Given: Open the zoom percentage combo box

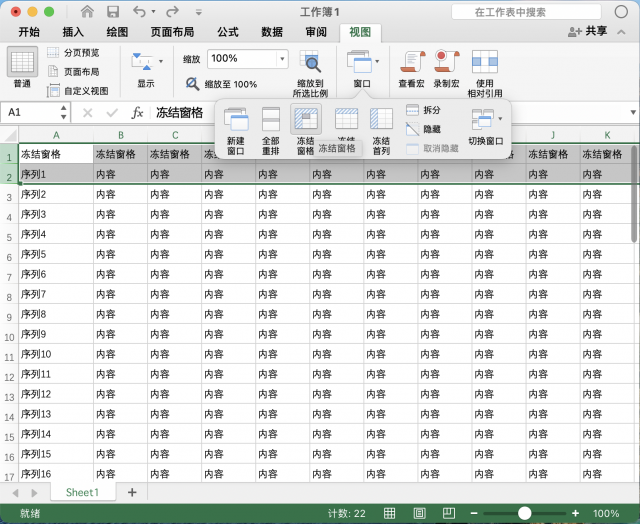Looking at the screenshot, I should tap(247, 59).
